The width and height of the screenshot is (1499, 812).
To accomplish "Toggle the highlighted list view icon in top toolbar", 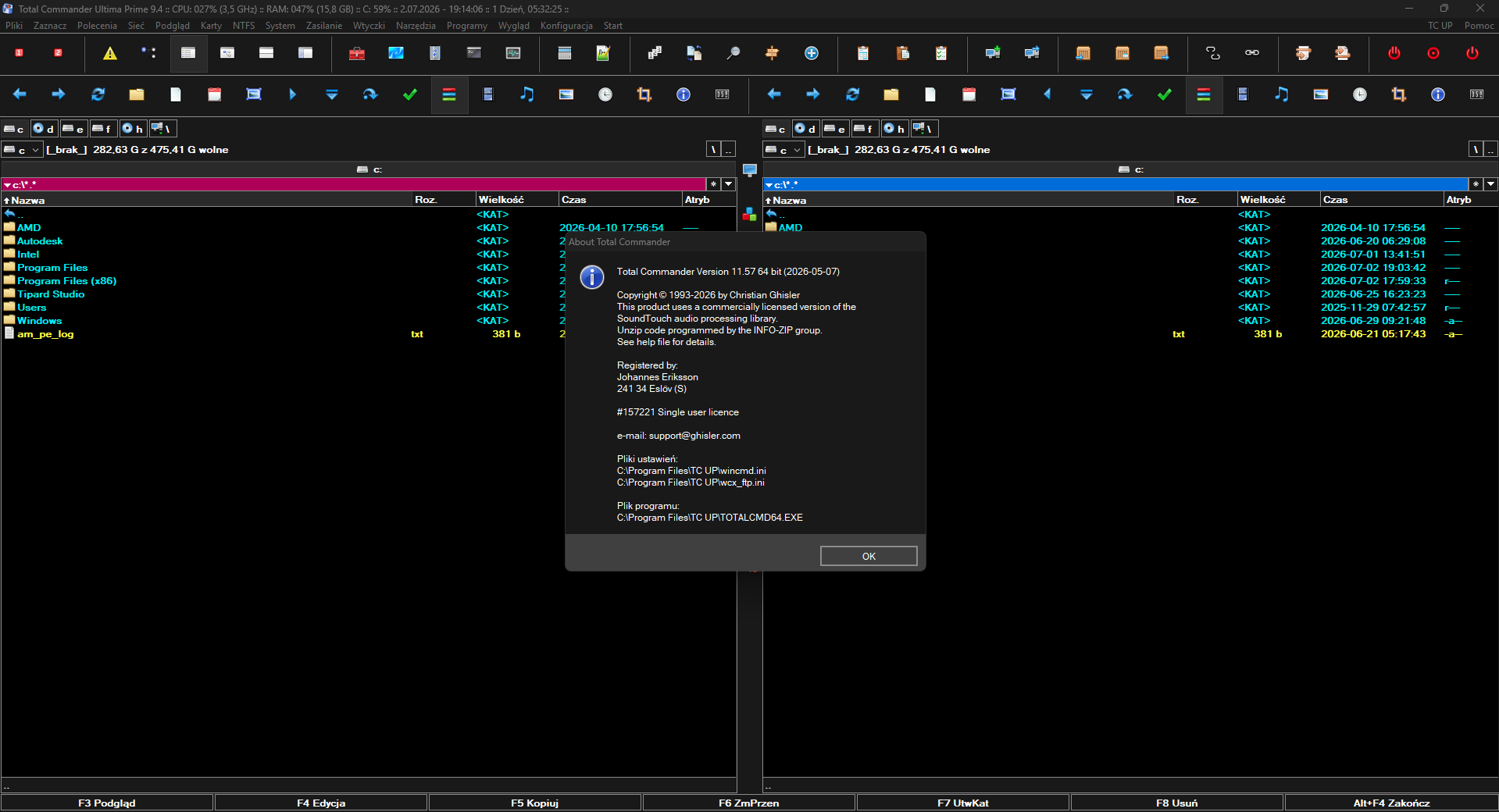I will 188,53.
